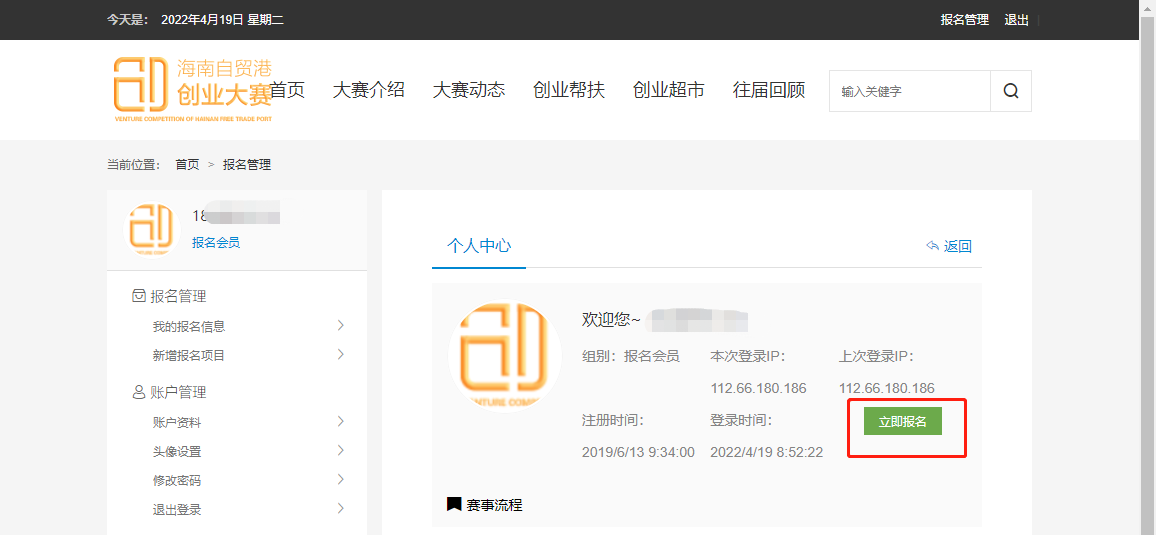
Task: Select 大赛介绍 in the navigation menu
Action: [x=368, y=90]
